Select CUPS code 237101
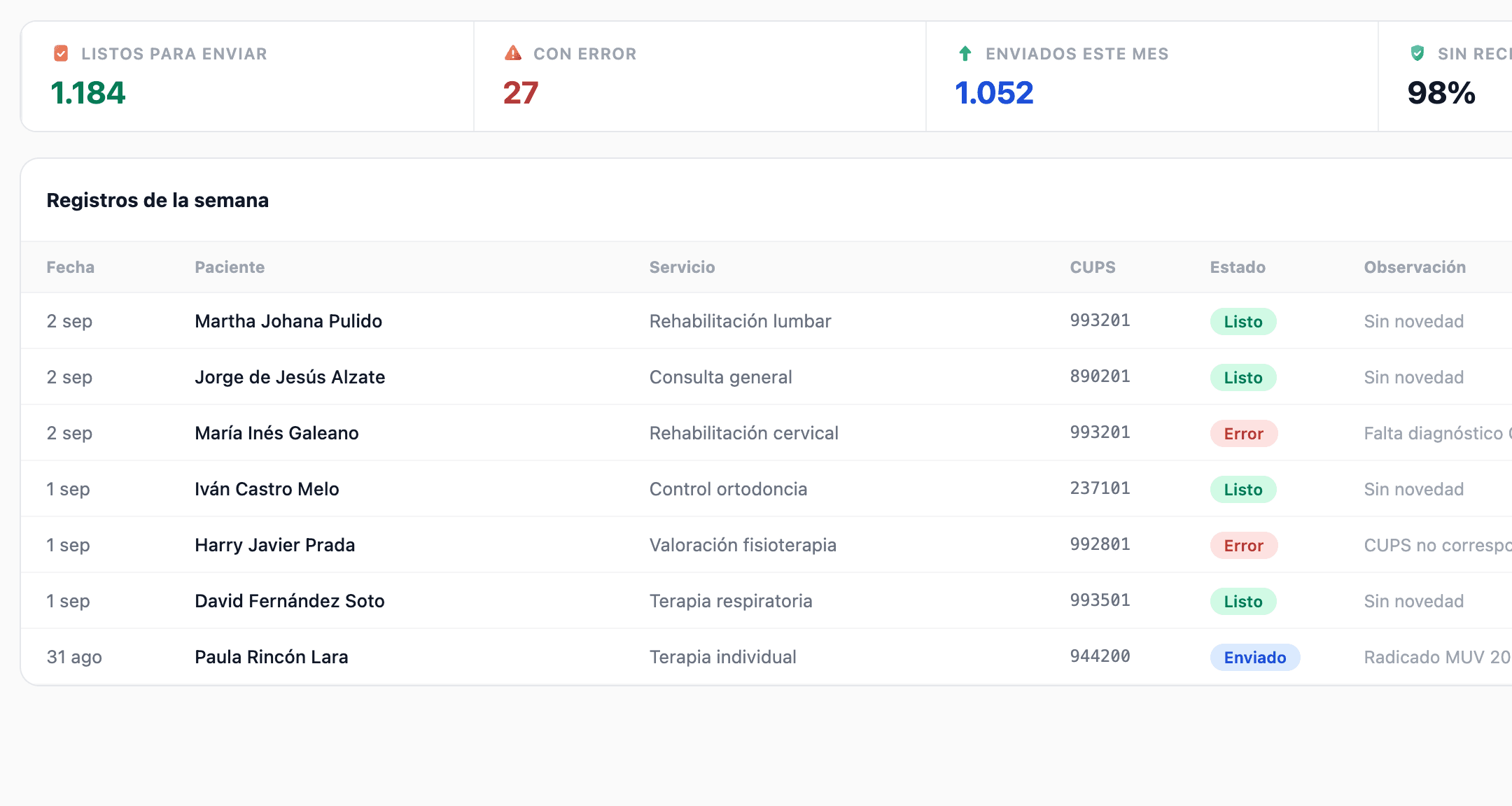Viewport: 1512px width, 806px height. (x=1100, y=488)
